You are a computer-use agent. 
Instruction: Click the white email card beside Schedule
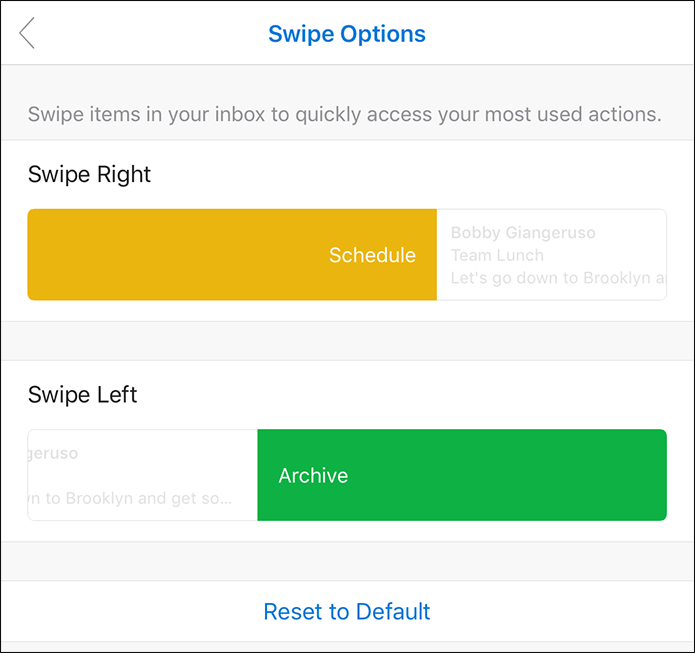click(551, 254)
